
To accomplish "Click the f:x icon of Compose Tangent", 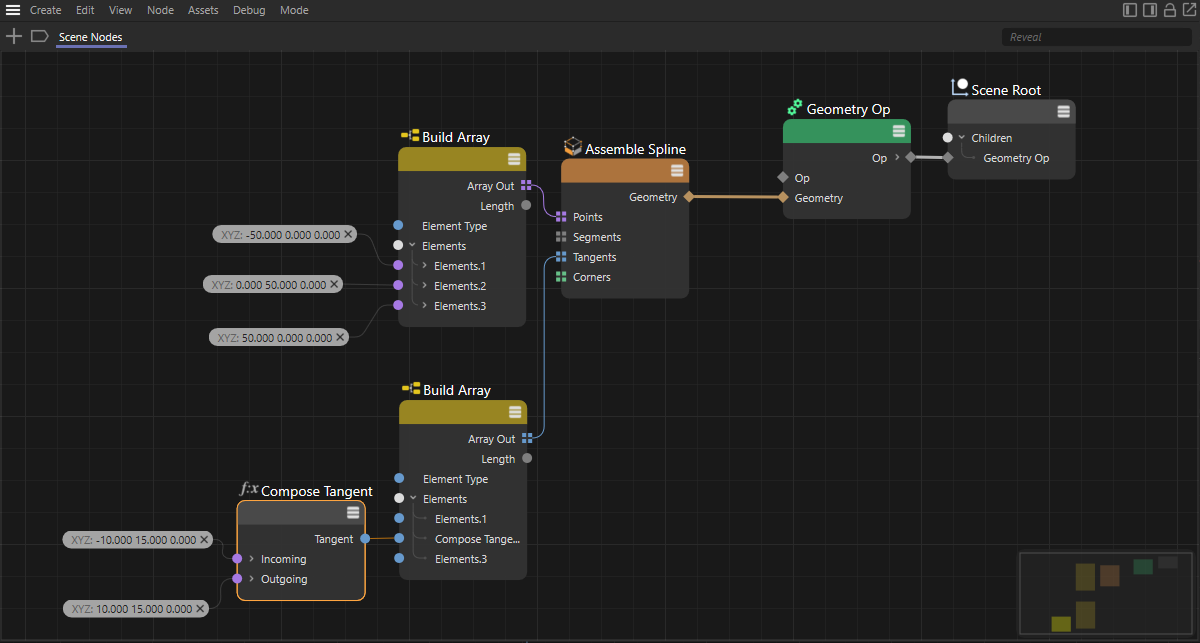I will coord(249,489).
